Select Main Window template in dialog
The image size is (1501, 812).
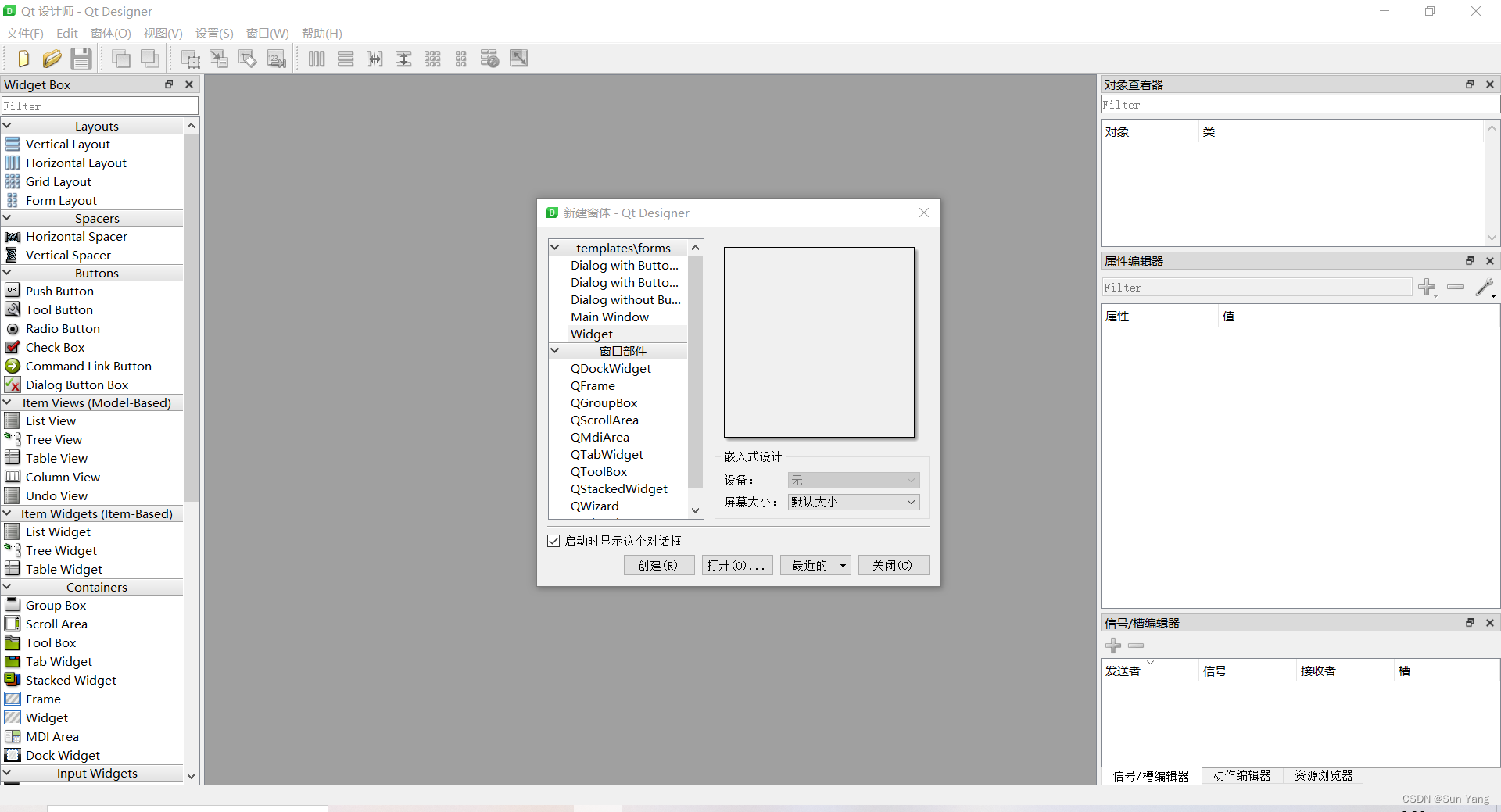(610, 317)
